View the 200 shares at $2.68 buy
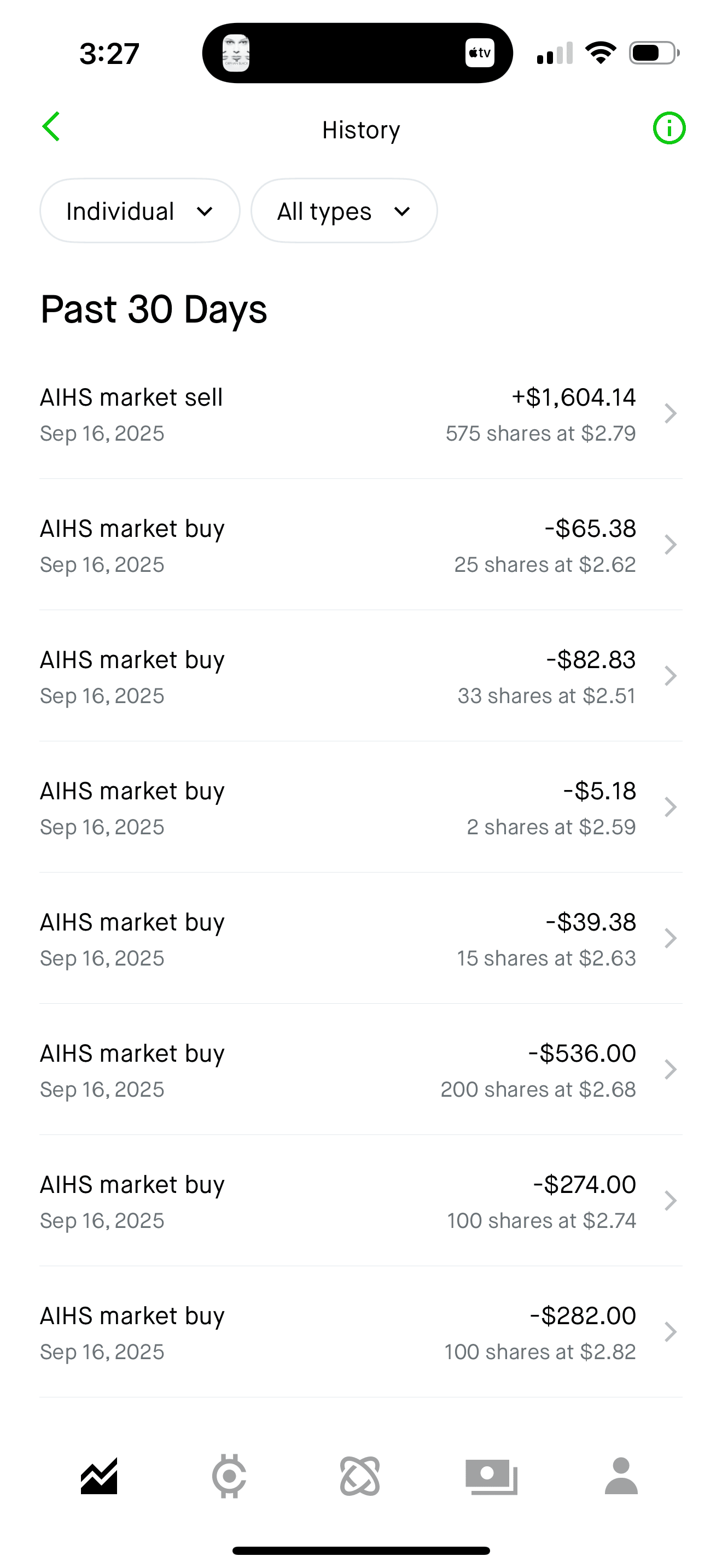The height and width of the screenshot is (1568, 722). click(360, 1070)
